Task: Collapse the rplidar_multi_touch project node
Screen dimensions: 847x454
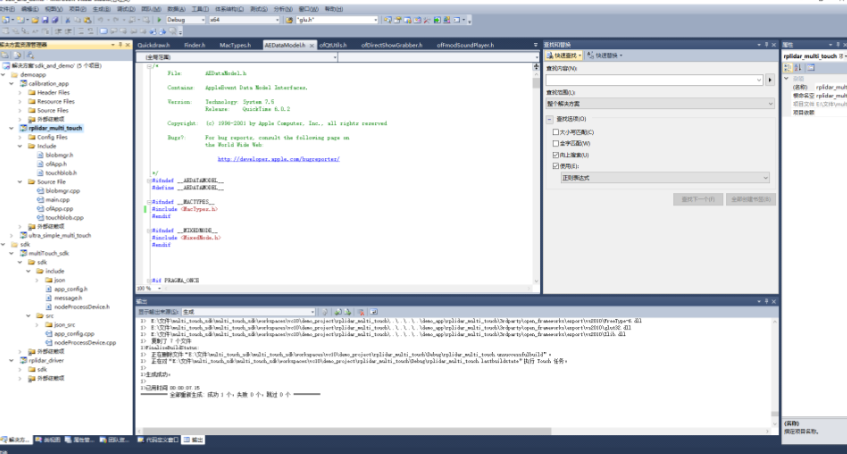Action: [13, 128]
